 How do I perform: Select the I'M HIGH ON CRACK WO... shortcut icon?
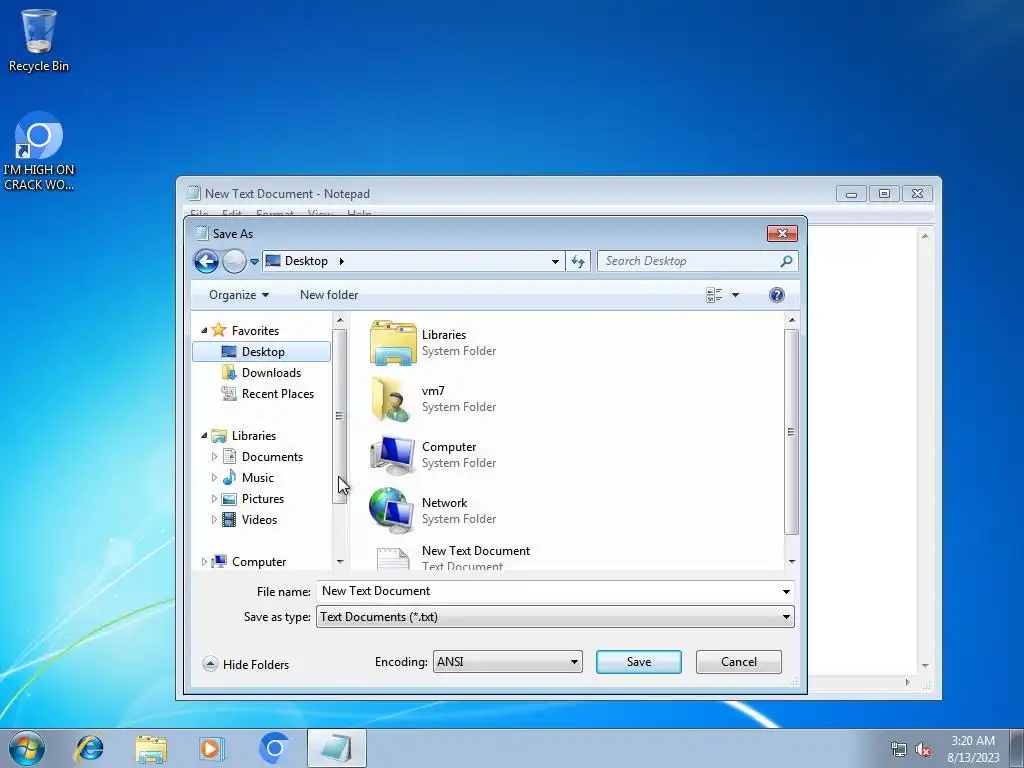point(39,151)
